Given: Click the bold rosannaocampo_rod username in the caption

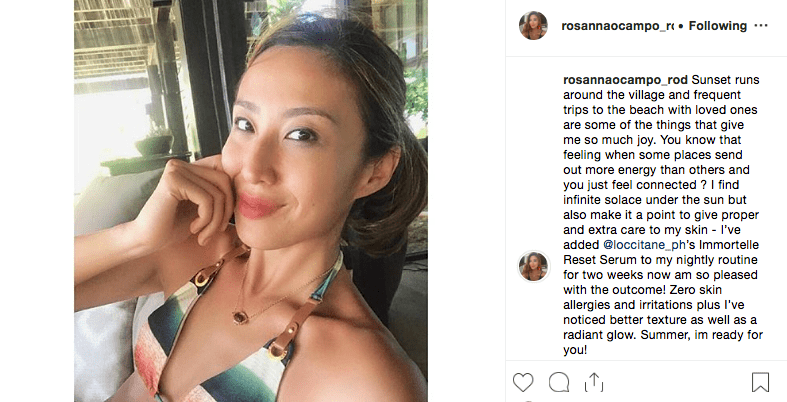Looking at the screenshot, I should [x=626, y=79].
